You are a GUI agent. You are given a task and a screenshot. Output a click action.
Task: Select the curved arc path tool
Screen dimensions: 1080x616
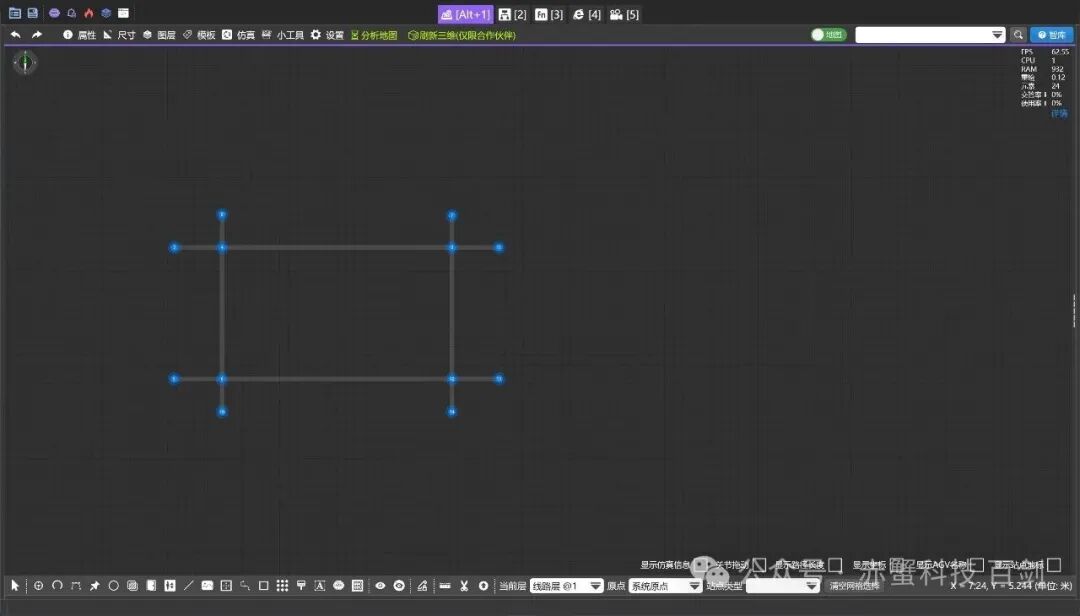57,586
